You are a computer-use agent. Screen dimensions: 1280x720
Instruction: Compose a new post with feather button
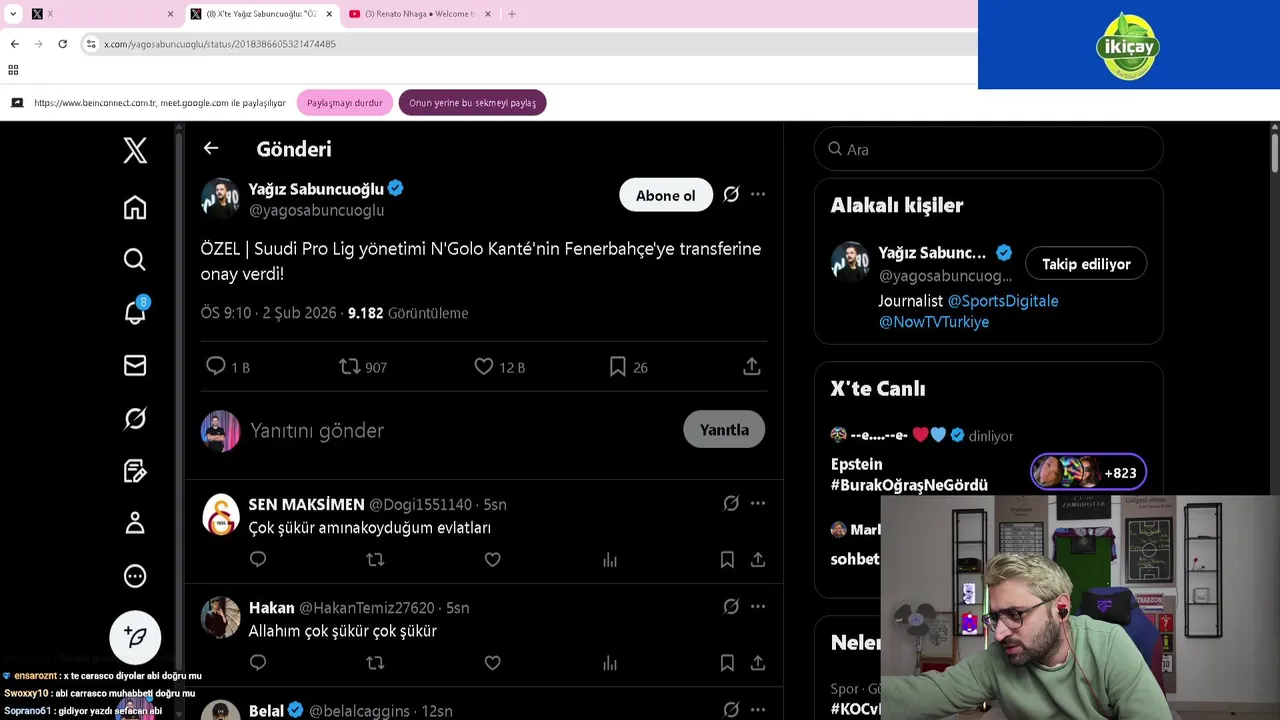pyautogui.click(x=135, y=637)
